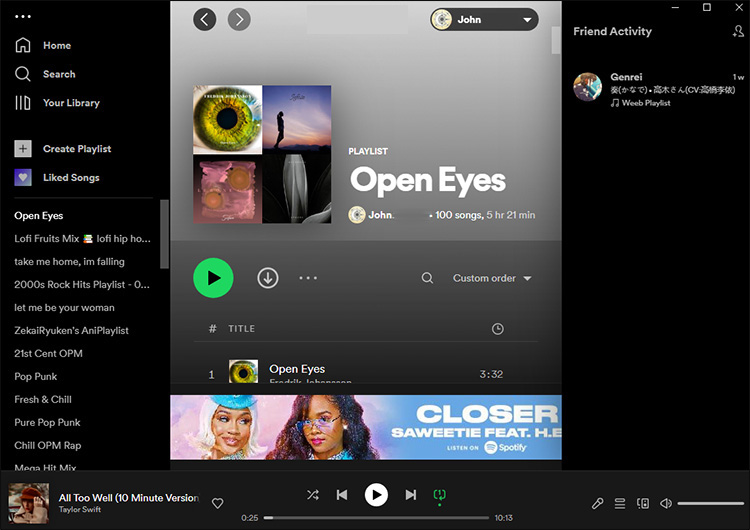Screen dimensions: 750x530
Task: Mute with the speaker icon
Action: (666, 503)
